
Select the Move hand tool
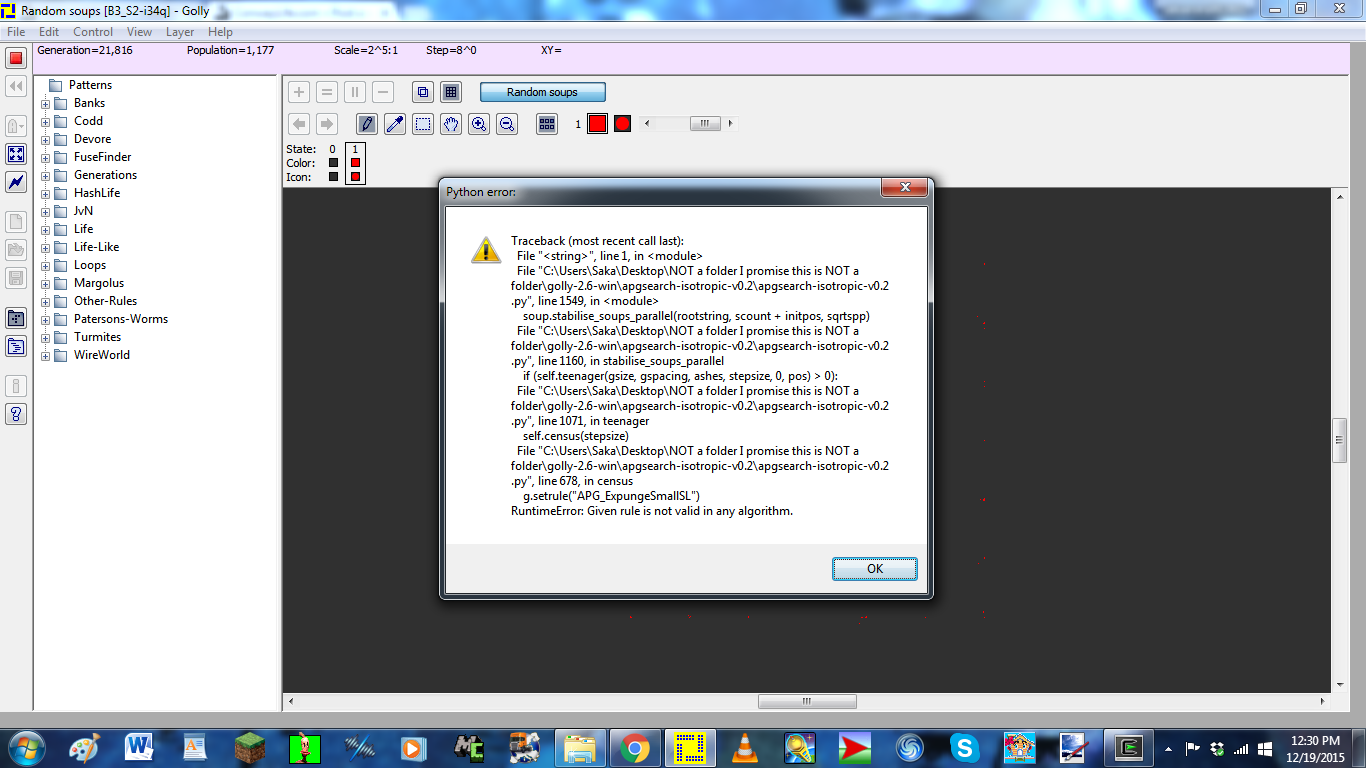451,124
